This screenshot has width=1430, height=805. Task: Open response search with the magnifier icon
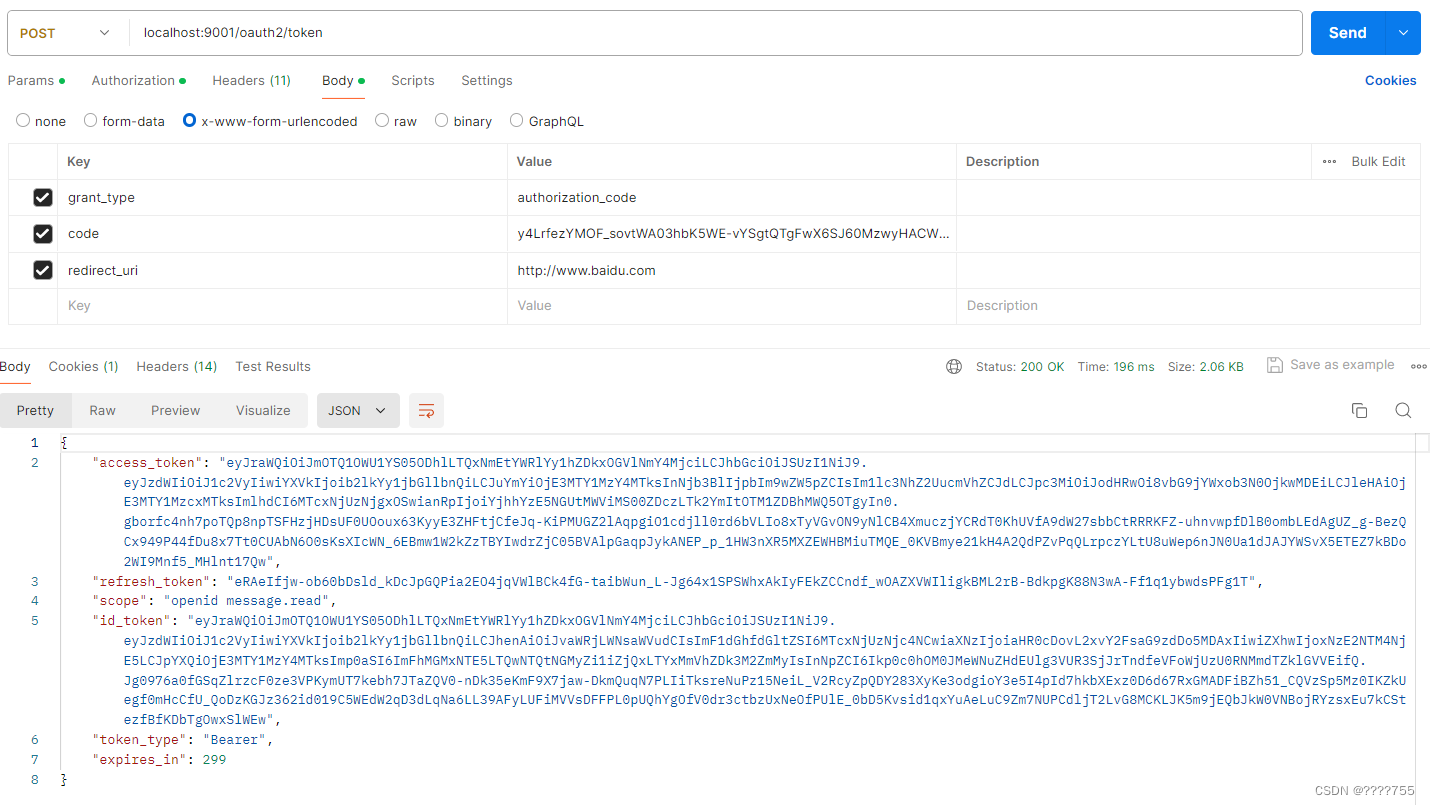click(x=1403, y=410)
